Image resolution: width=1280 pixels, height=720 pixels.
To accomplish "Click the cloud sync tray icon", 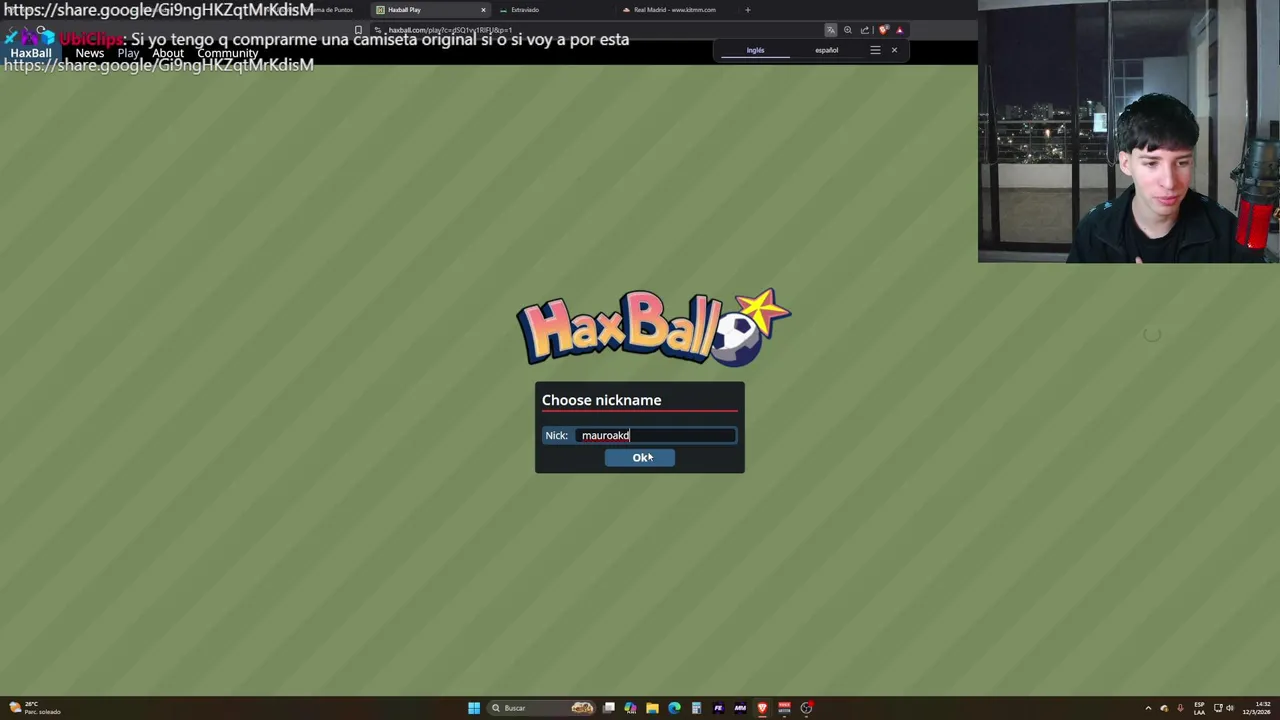I will point(1164,708).
